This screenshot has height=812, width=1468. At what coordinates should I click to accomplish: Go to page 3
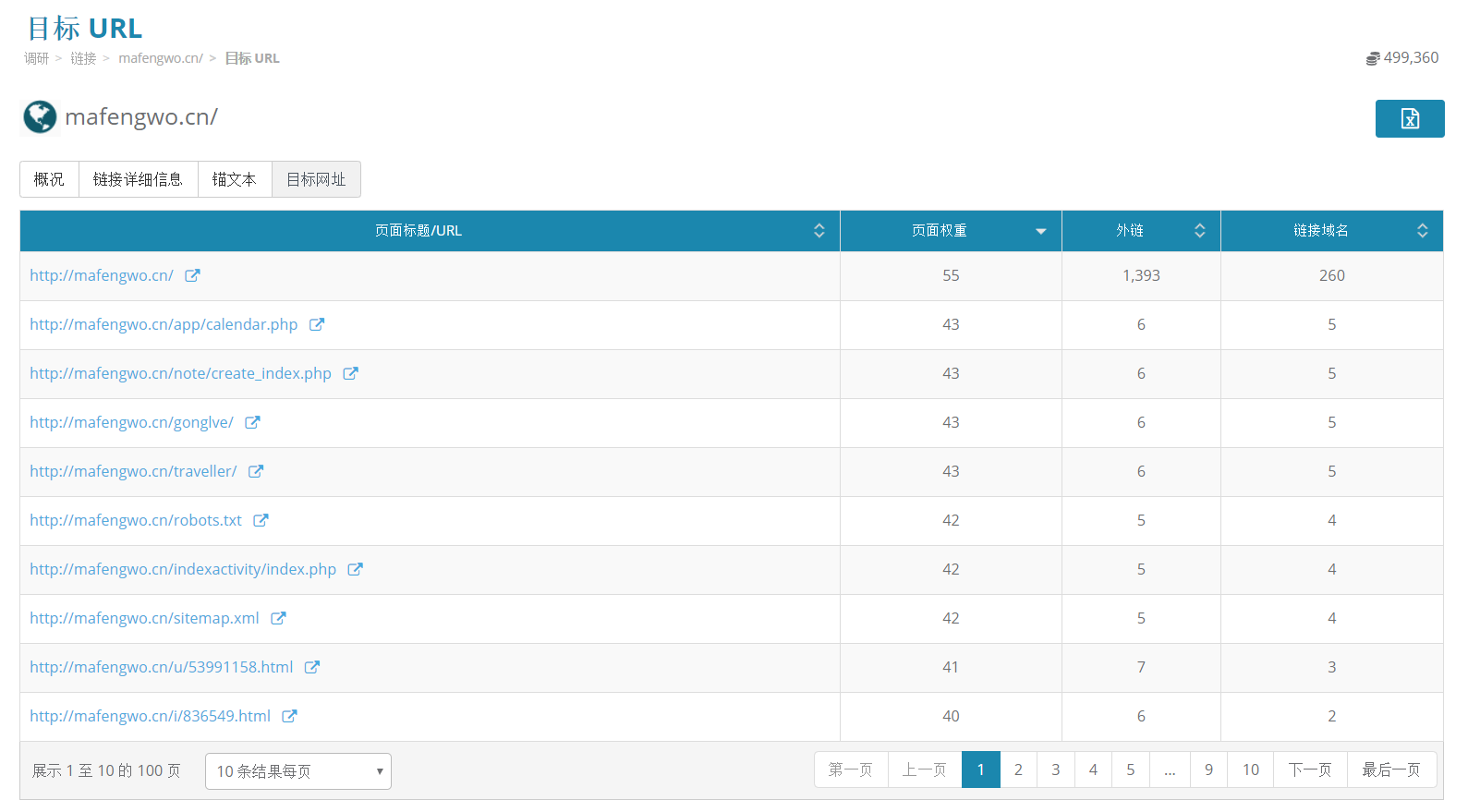pos(1056,770)
